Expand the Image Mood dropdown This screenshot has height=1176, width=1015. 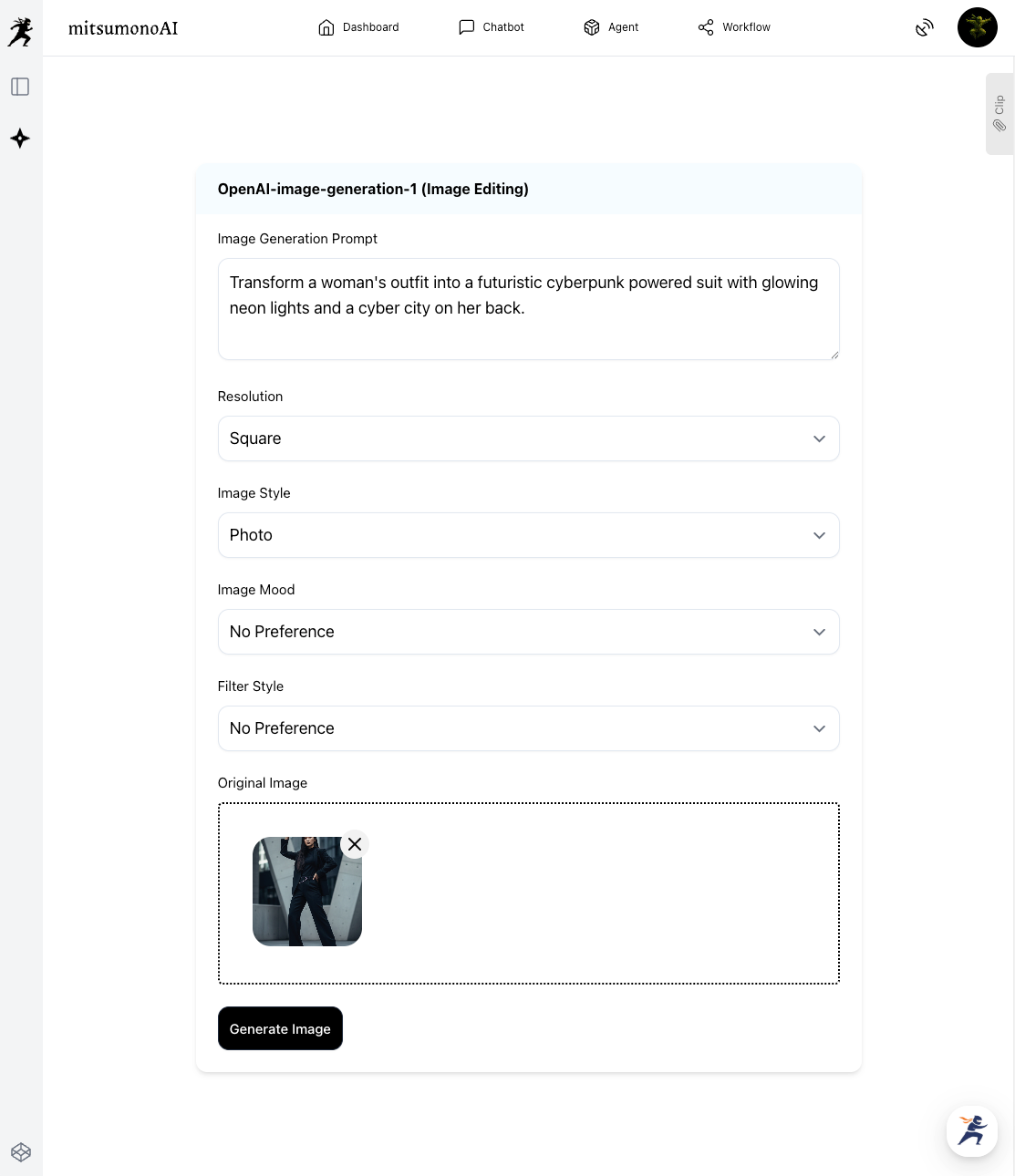coord(528,632)
